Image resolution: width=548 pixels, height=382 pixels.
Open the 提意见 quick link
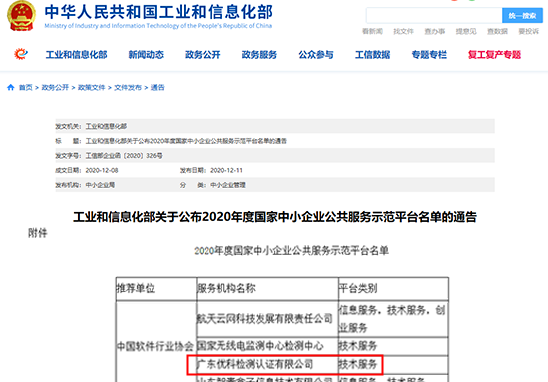tap(466, 31)
